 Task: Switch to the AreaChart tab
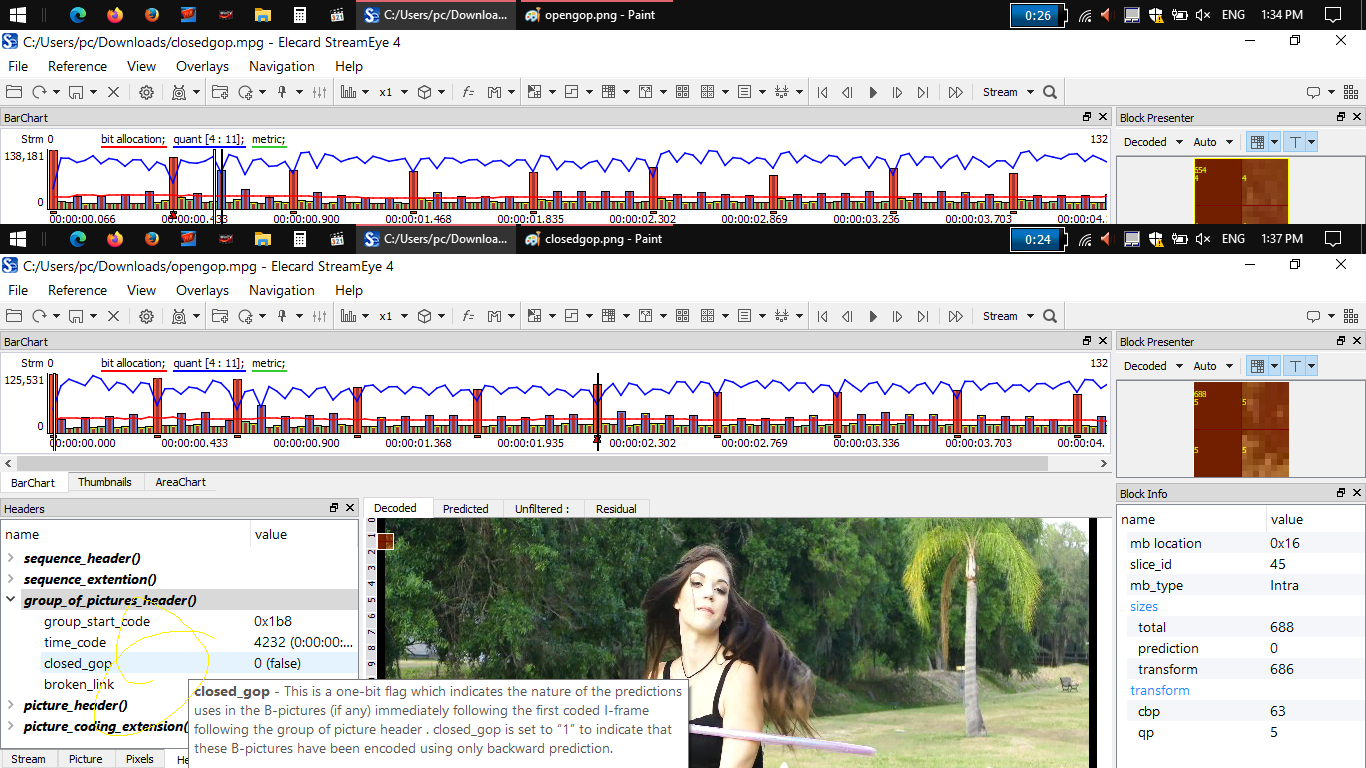[180, 482]
